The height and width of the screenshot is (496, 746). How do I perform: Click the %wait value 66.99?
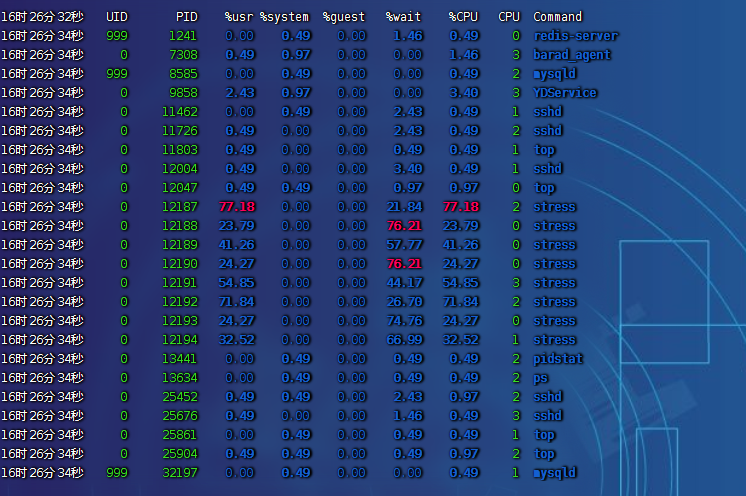(405, 340)
